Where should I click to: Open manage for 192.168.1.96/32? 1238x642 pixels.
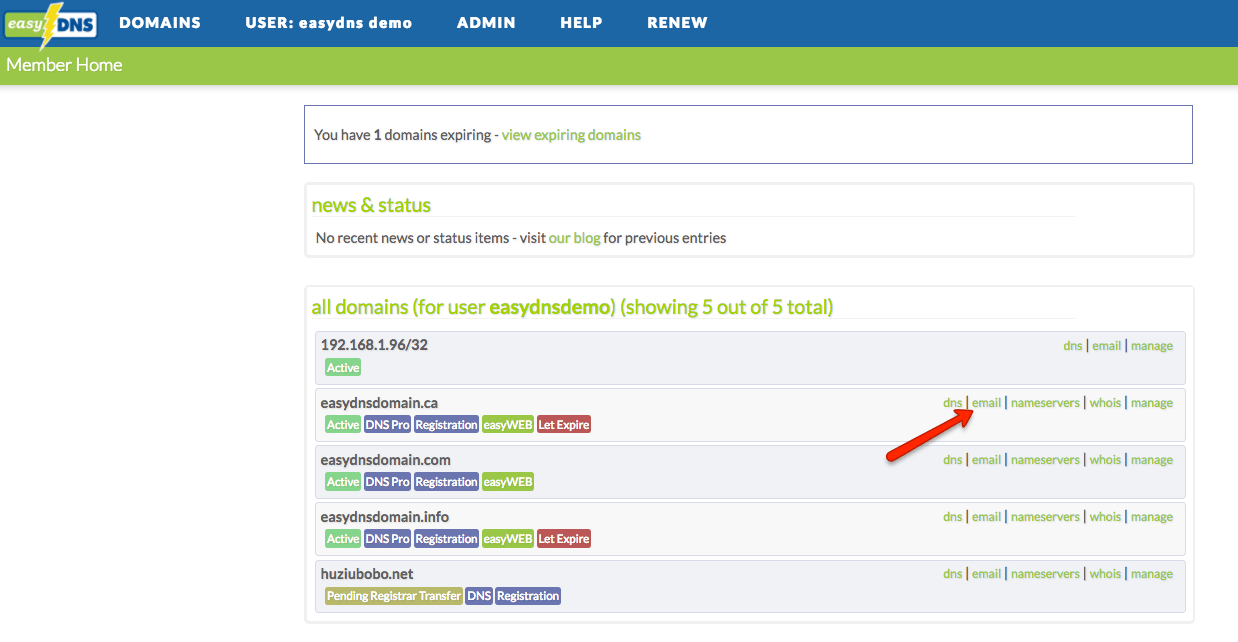click(x=1152, y=345)
